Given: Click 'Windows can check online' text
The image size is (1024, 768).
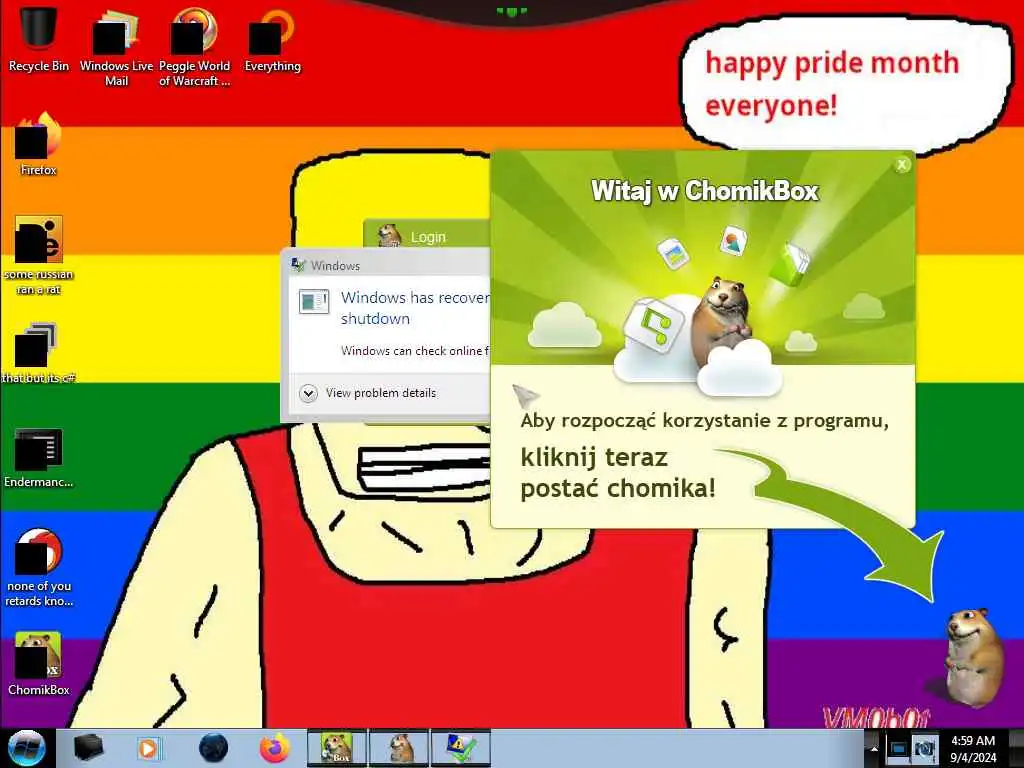Looking at the screenshot, I should click(x=415, y=351).
